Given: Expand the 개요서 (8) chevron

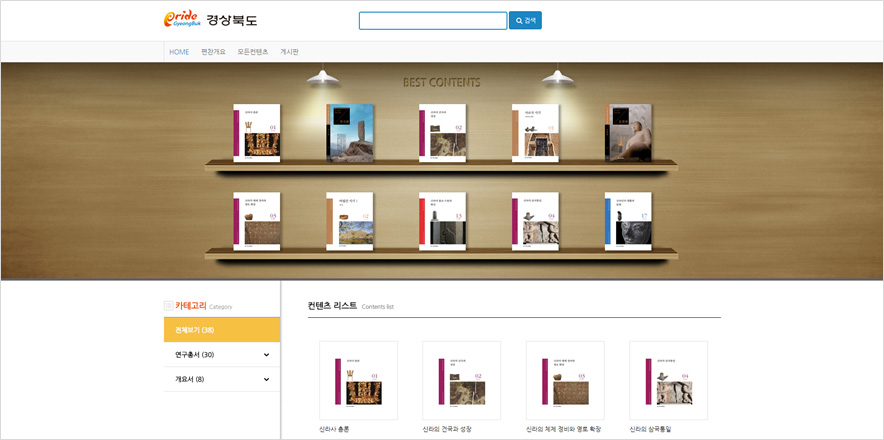Looking at the screenshot, I should pos(266,380).
